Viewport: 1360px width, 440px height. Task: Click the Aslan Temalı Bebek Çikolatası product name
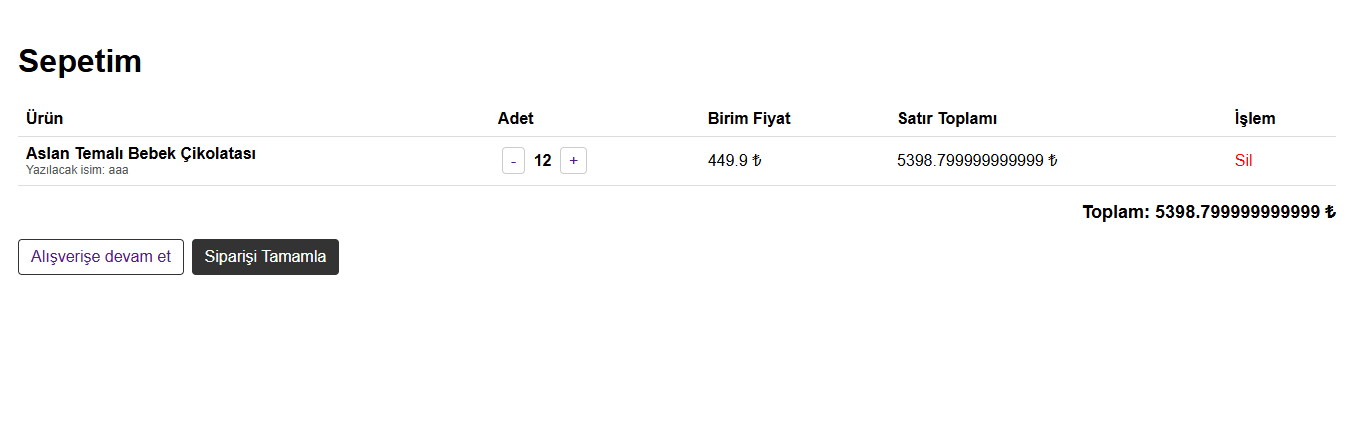coord(141,154)
